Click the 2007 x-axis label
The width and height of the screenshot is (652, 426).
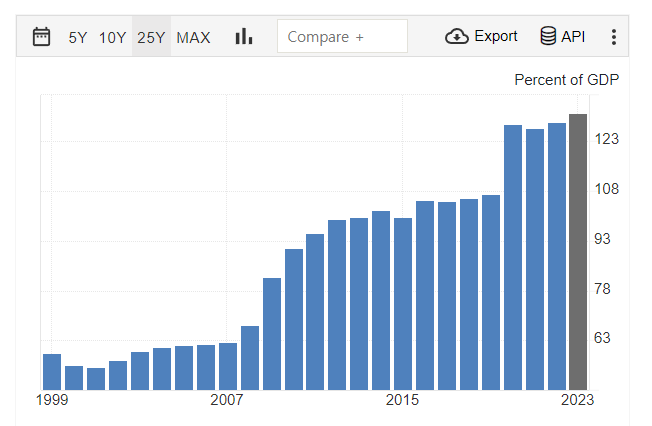[x=227, y=400]
